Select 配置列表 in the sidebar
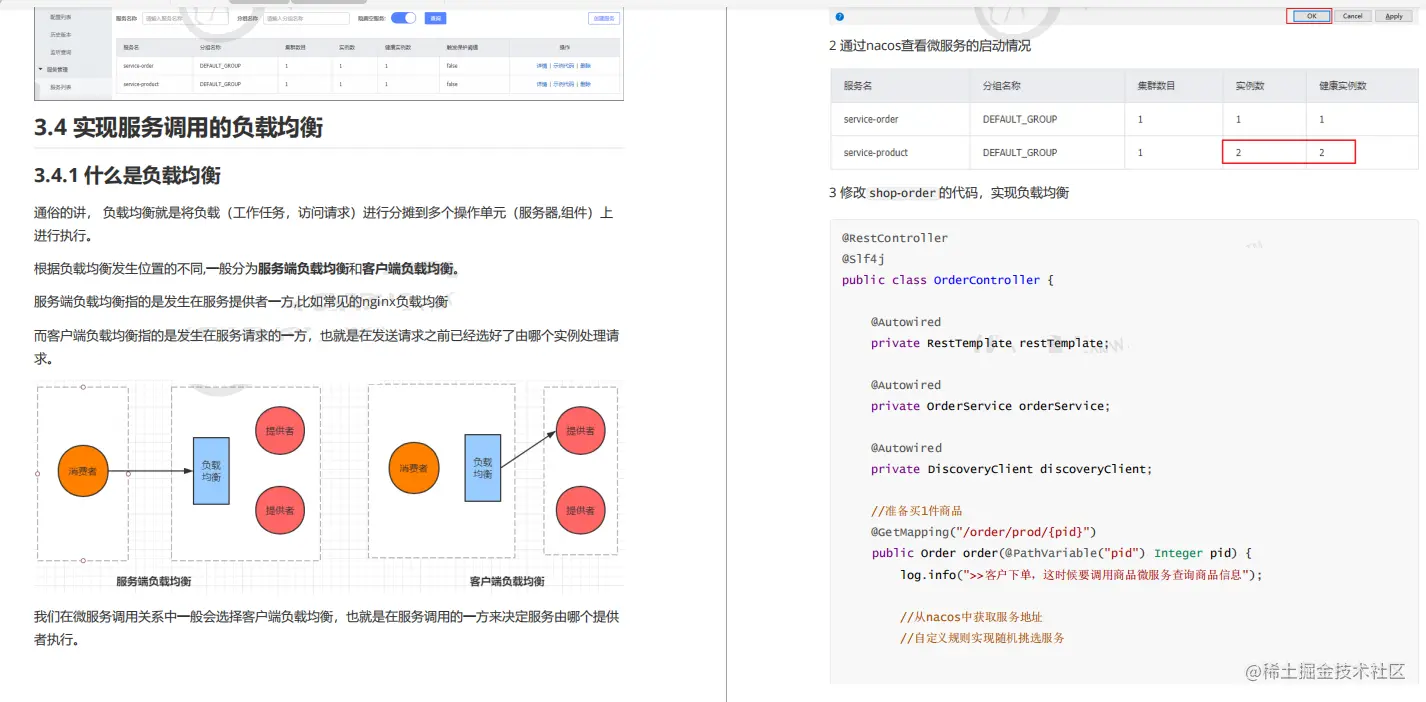Viewport: 1426px width, 702px height. (61, 17)
